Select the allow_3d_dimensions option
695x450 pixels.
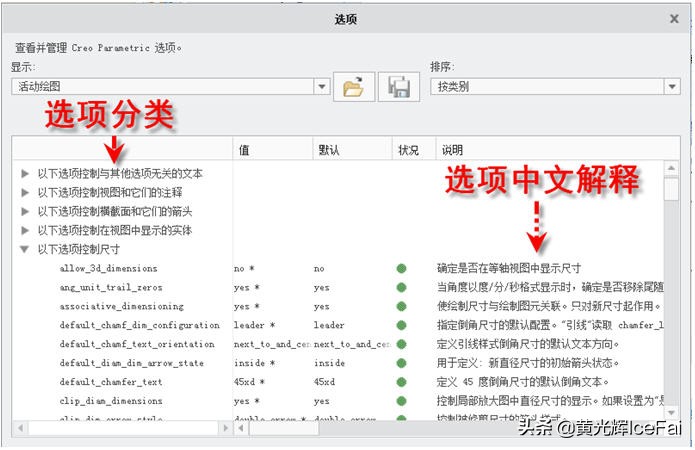[109, 269]
